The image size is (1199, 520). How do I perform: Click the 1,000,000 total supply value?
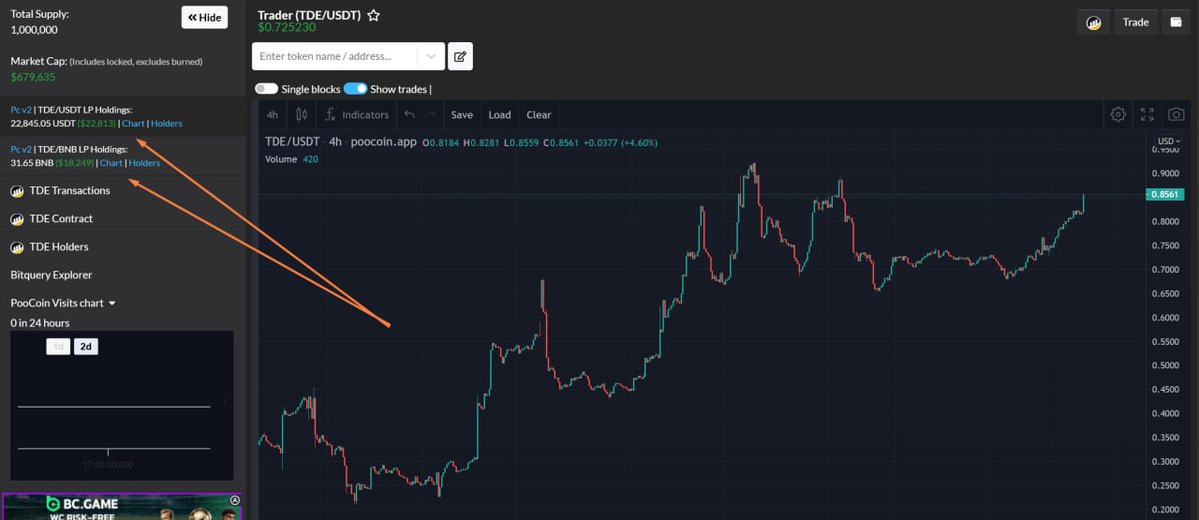(x=34, y=30)
